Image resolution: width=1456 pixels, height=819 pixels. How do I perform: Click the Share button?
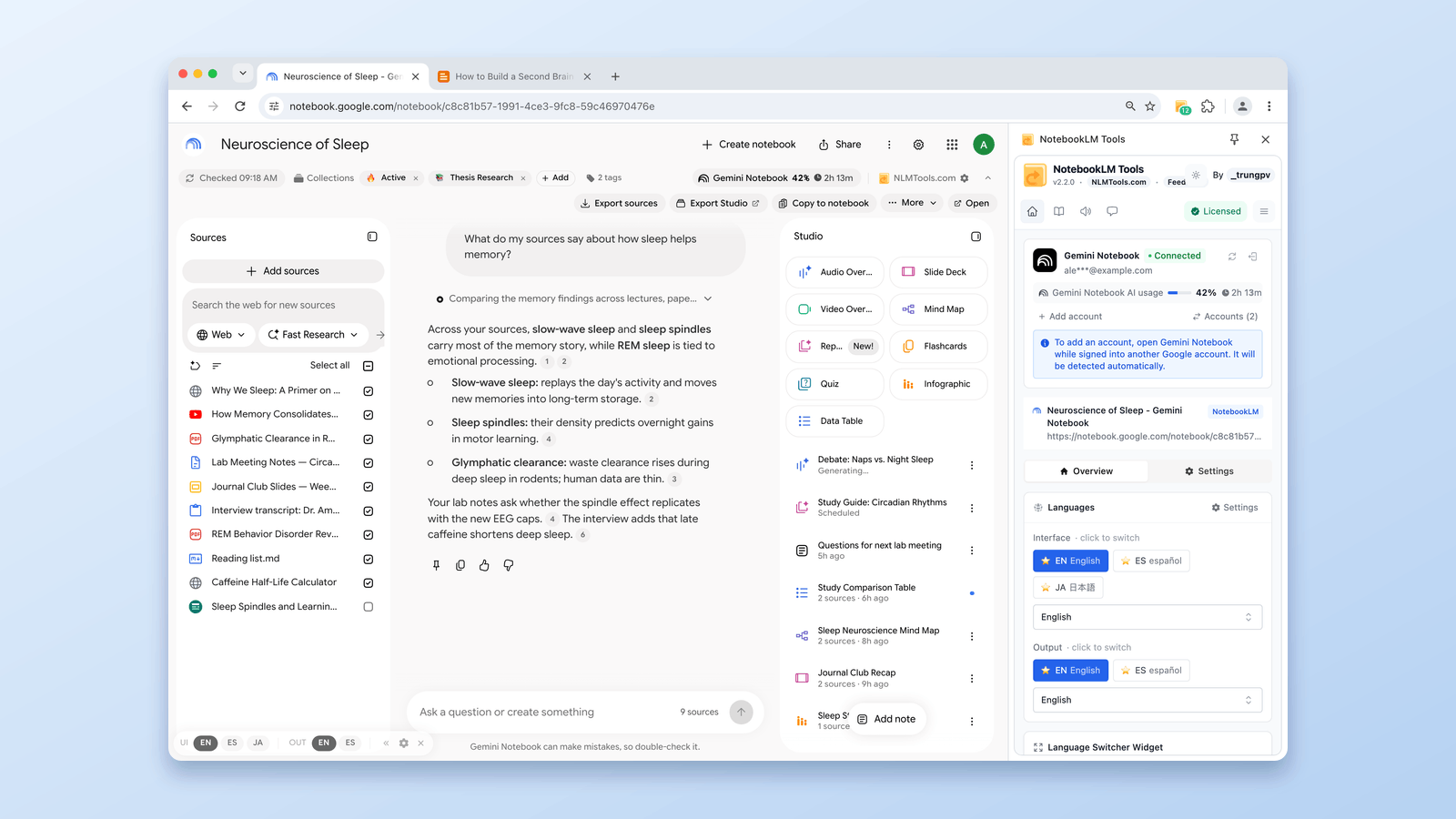click(x=840, y=145)
